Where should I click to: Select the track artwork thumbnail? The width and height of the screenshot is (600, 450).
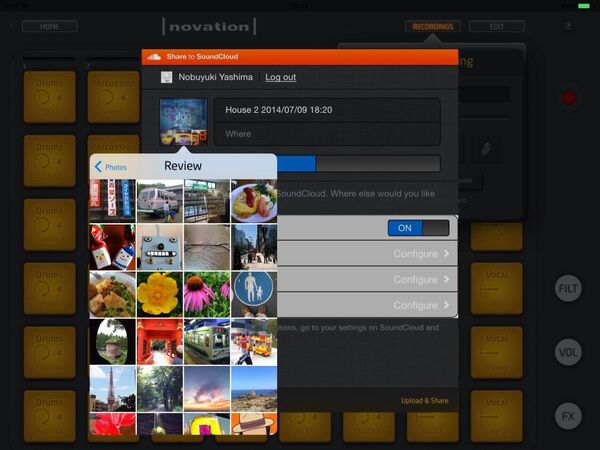pyautogui.click(x=184, y=122)
